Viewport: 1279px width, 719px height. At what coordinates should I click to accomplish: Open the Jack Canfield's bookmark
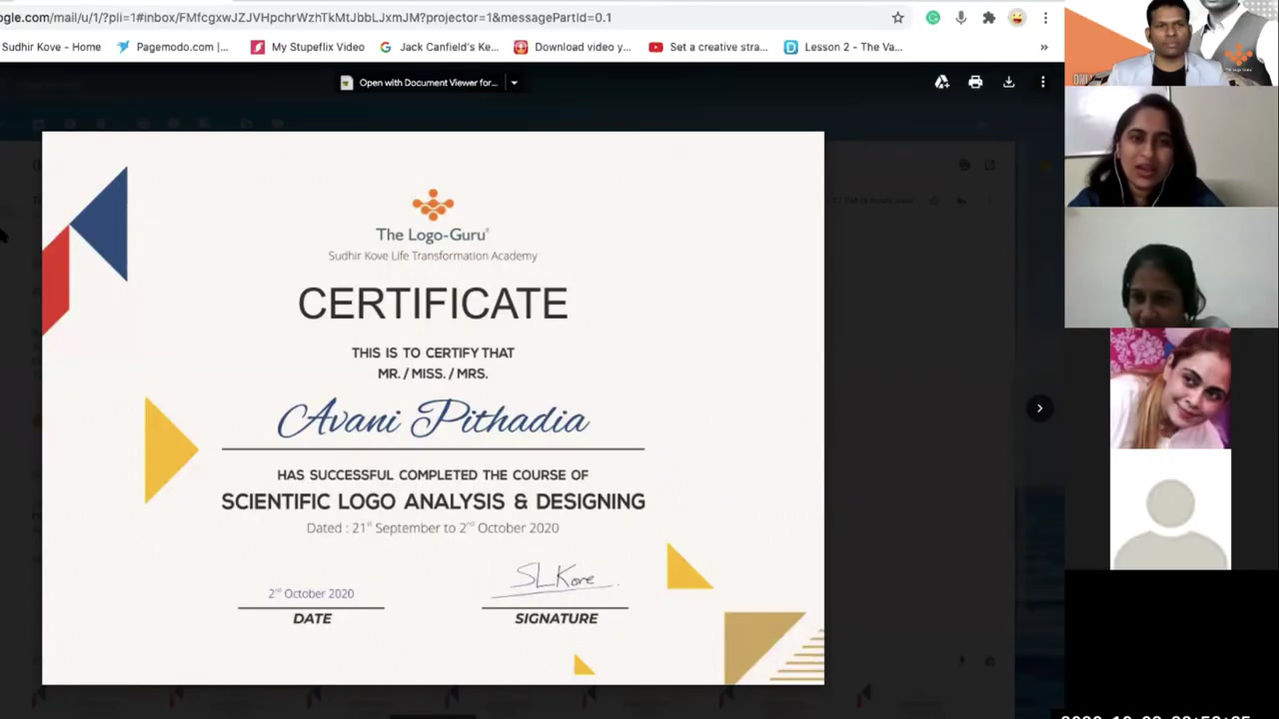439,47
